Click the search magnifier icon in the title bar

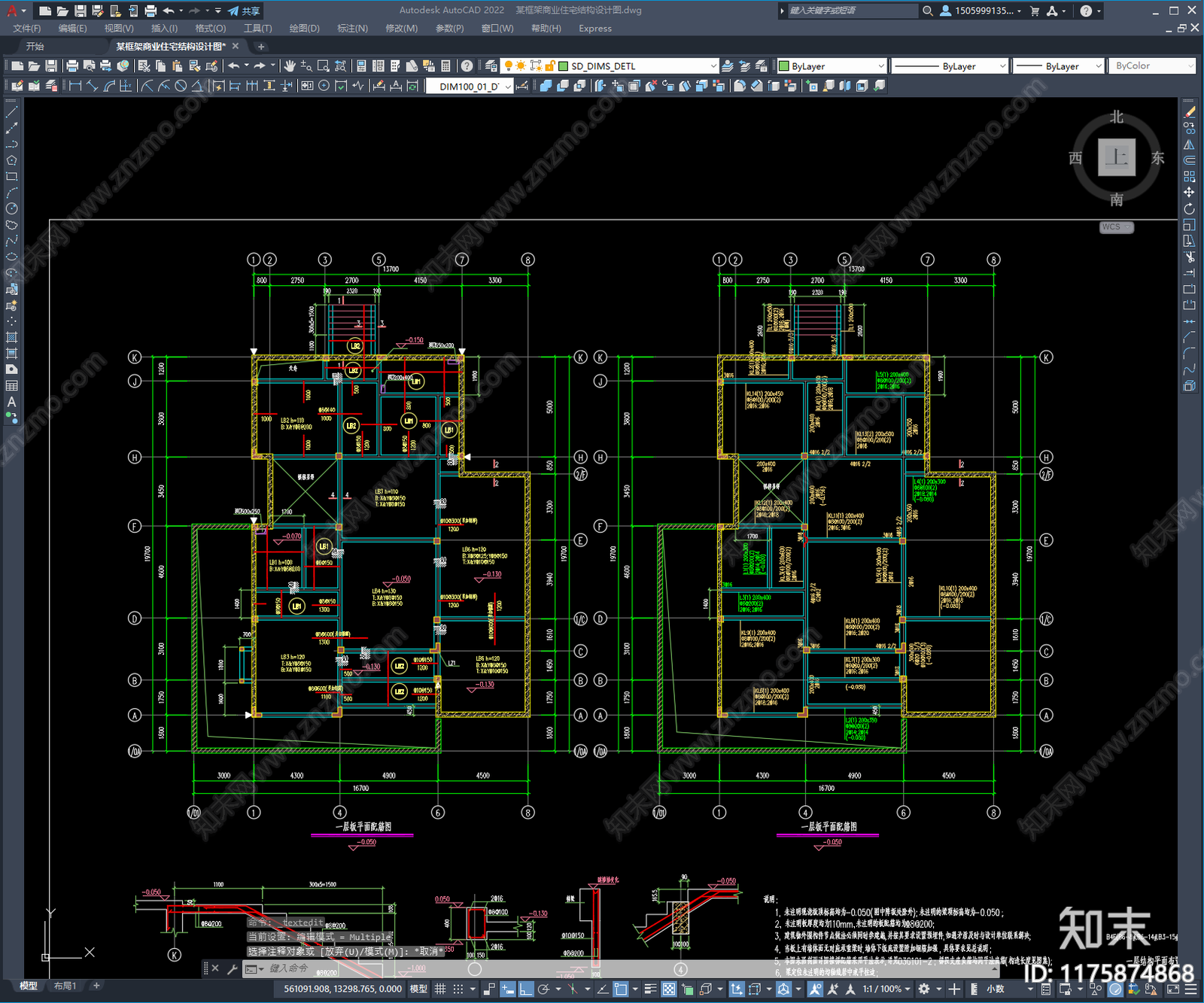[x=928, y=11]
